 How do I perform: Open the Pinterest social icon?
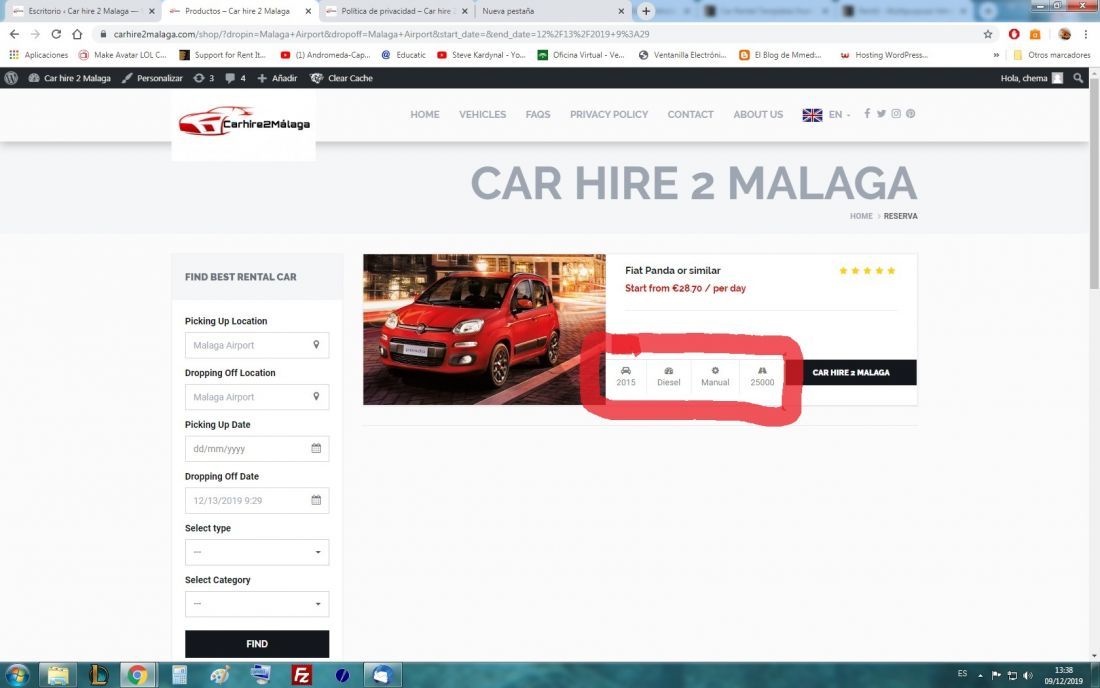911,114
